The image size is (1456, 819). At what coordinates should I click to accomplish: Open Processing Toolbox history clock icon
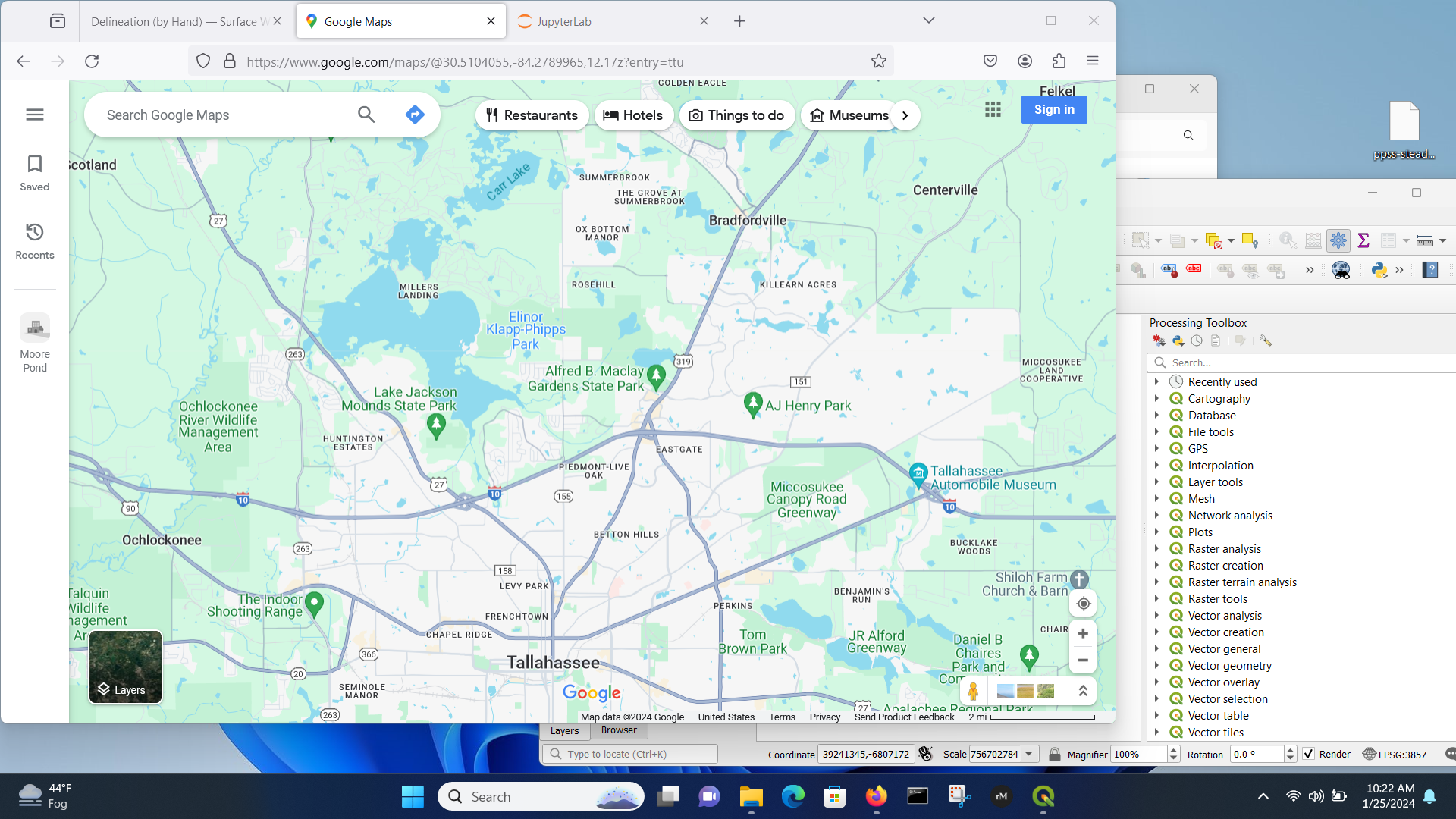click(1197, 341)
